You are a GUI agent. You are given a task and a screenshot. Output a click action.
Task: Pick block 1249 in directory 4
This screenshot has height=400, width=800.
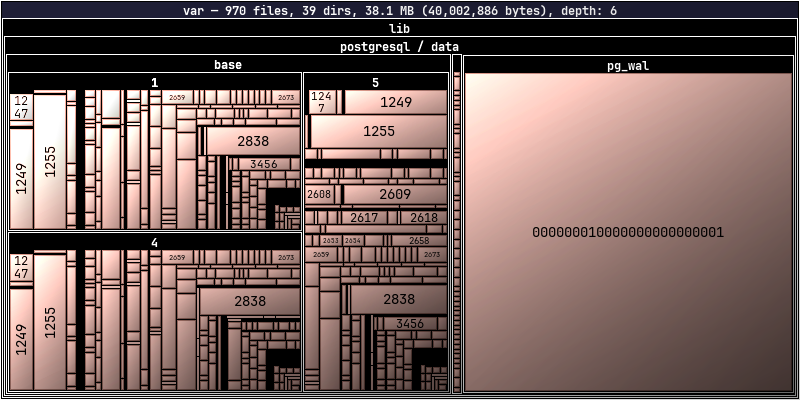[x=21, y=339]
